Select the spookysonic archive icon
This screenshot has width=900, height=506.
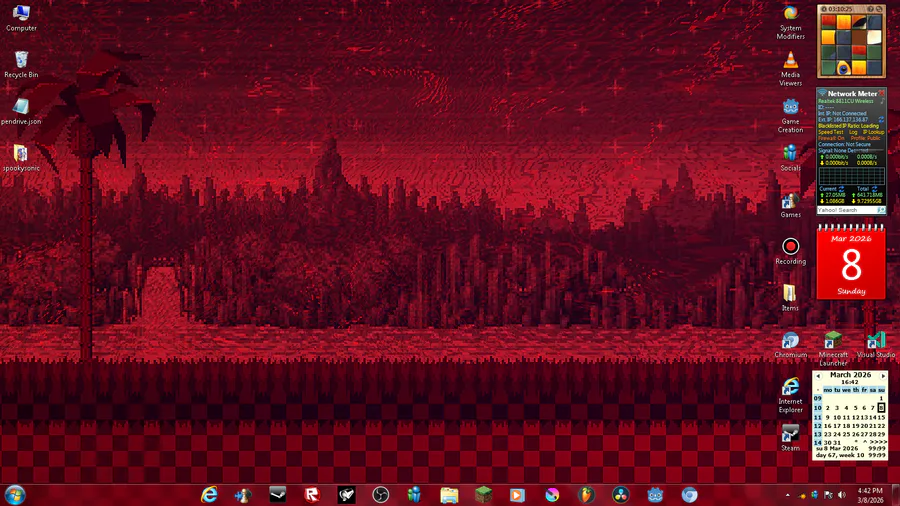(x=21, y=158)
